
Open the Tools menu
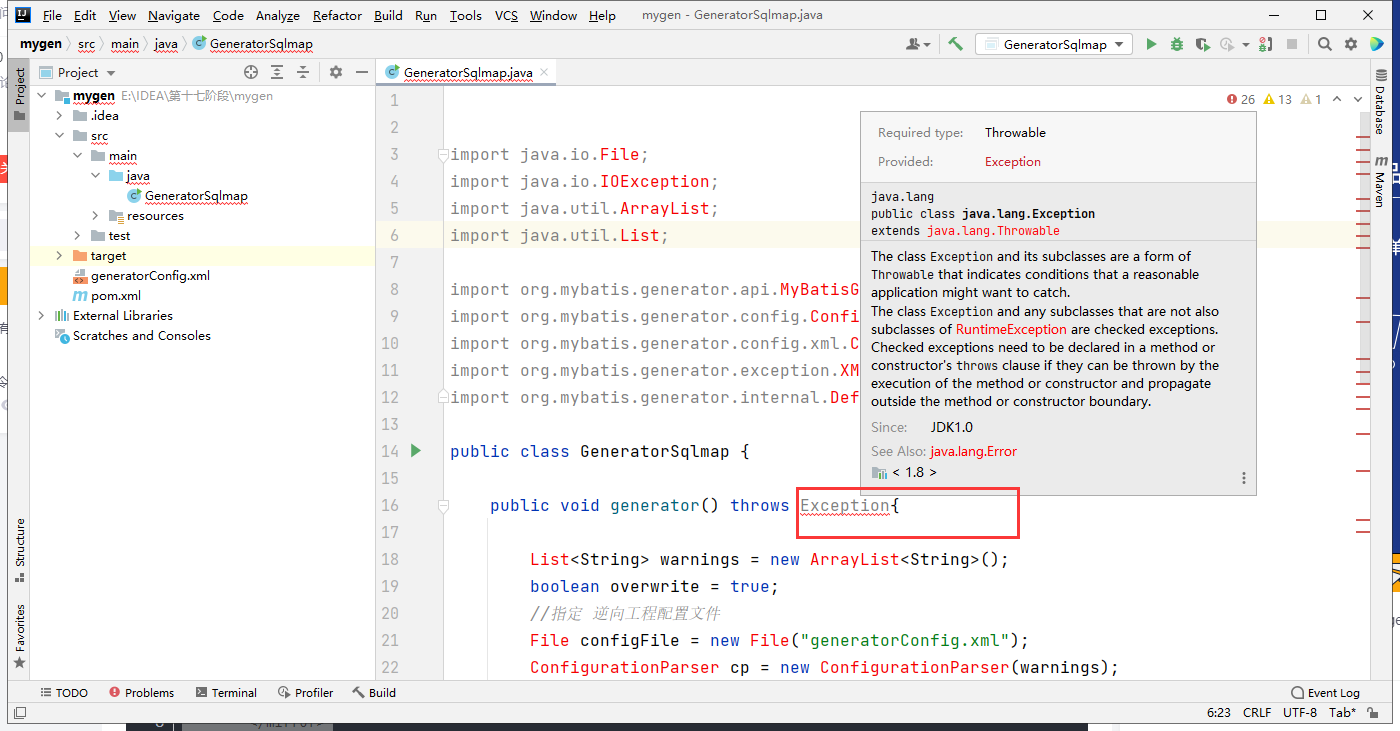465,15
